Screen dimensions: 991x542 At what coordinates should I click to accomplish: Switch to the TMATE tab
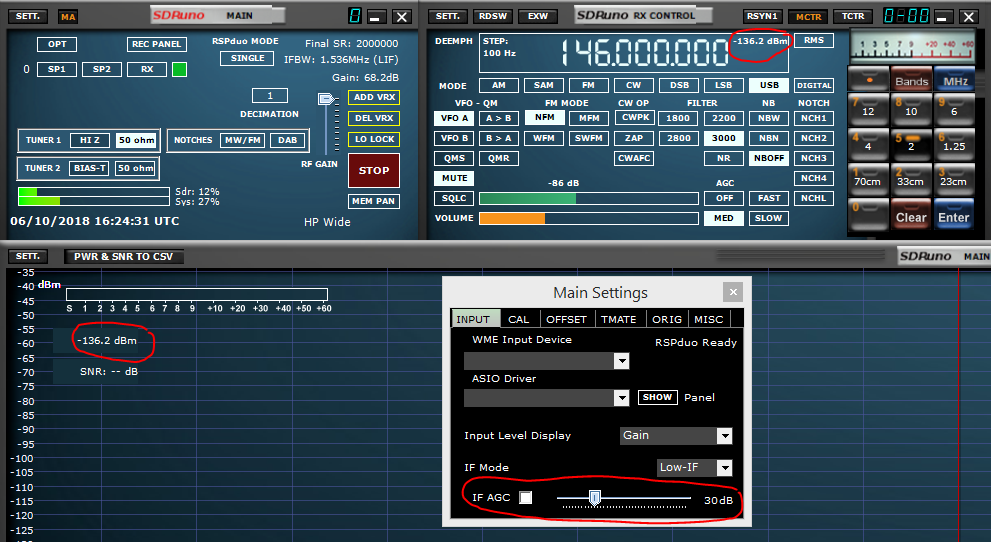[618, 319]
